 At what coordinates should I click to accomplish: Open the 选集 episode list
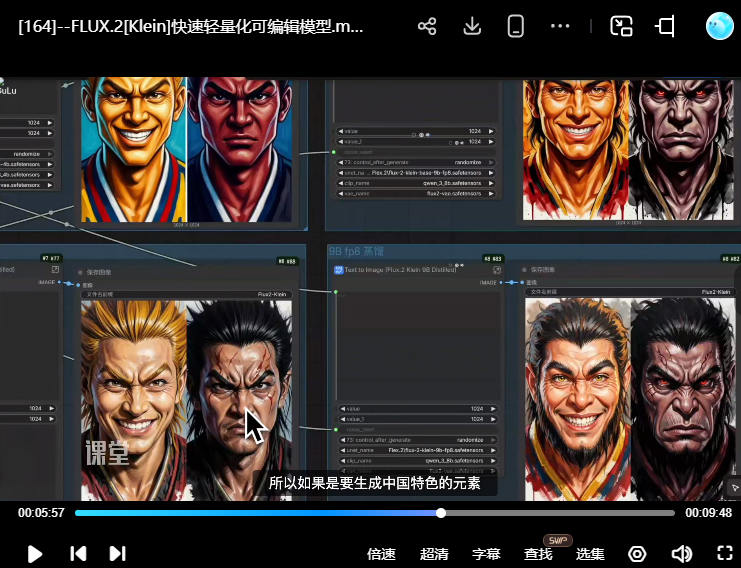(590, 554)
